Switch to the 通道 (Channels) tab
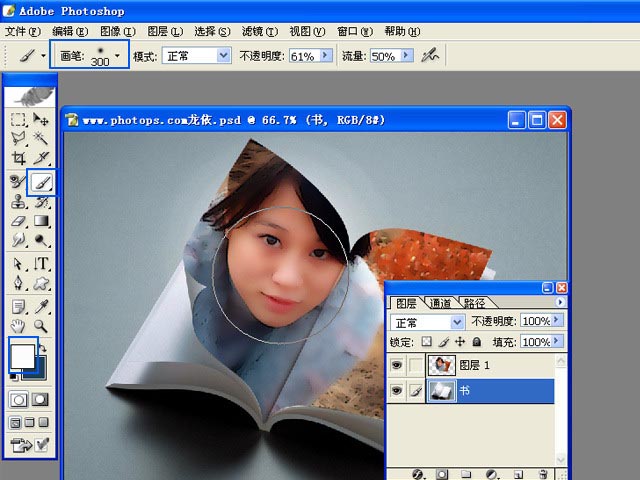 [x=440, y=303]
